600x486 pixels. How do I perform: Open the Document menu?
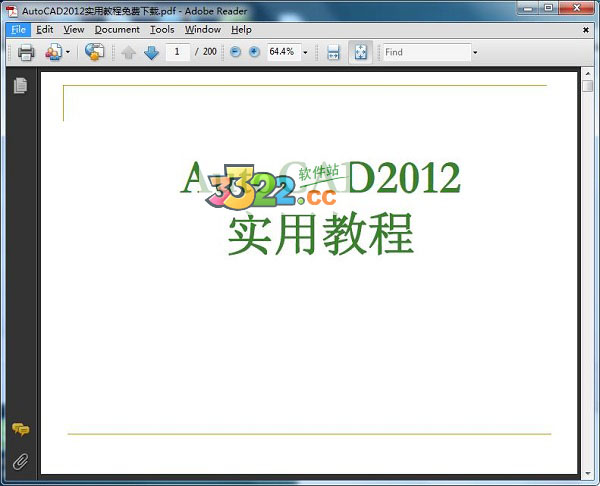(x=117, y=29)
